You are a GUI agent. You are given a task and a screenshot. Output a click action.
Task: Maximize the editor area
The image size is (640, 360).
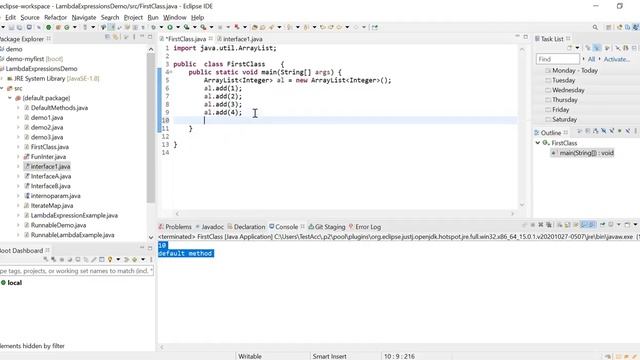coord(526,37)
